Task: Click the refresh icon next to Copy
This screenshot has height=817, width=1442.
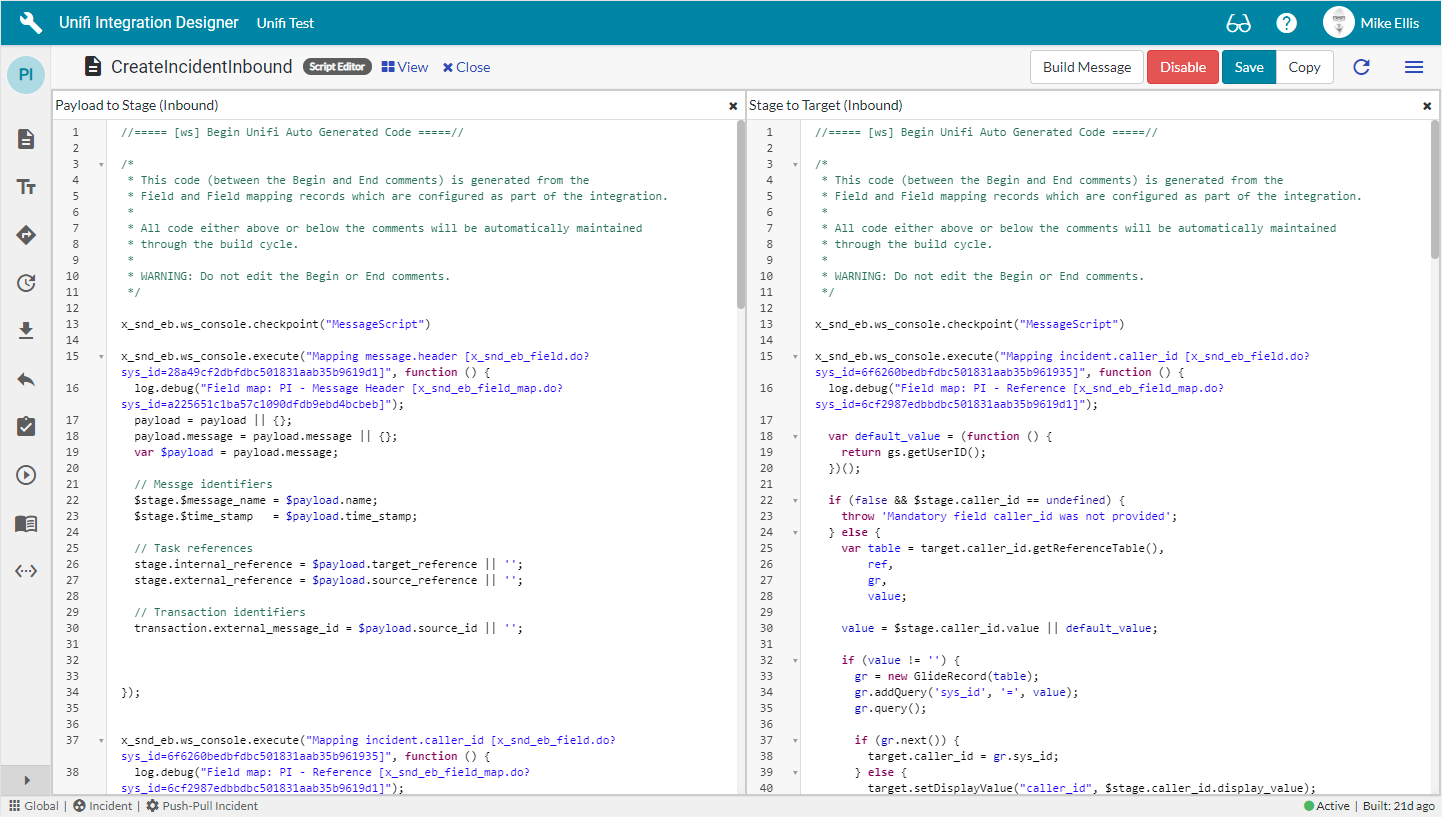Action: click(x=1361, y=67)
